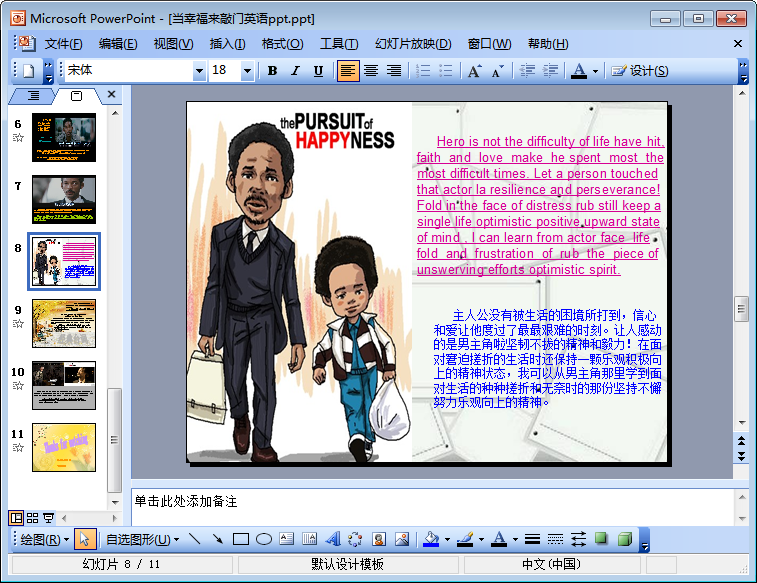Center align the text
This screenshot has height=583, width=757.
click(371, 71)
